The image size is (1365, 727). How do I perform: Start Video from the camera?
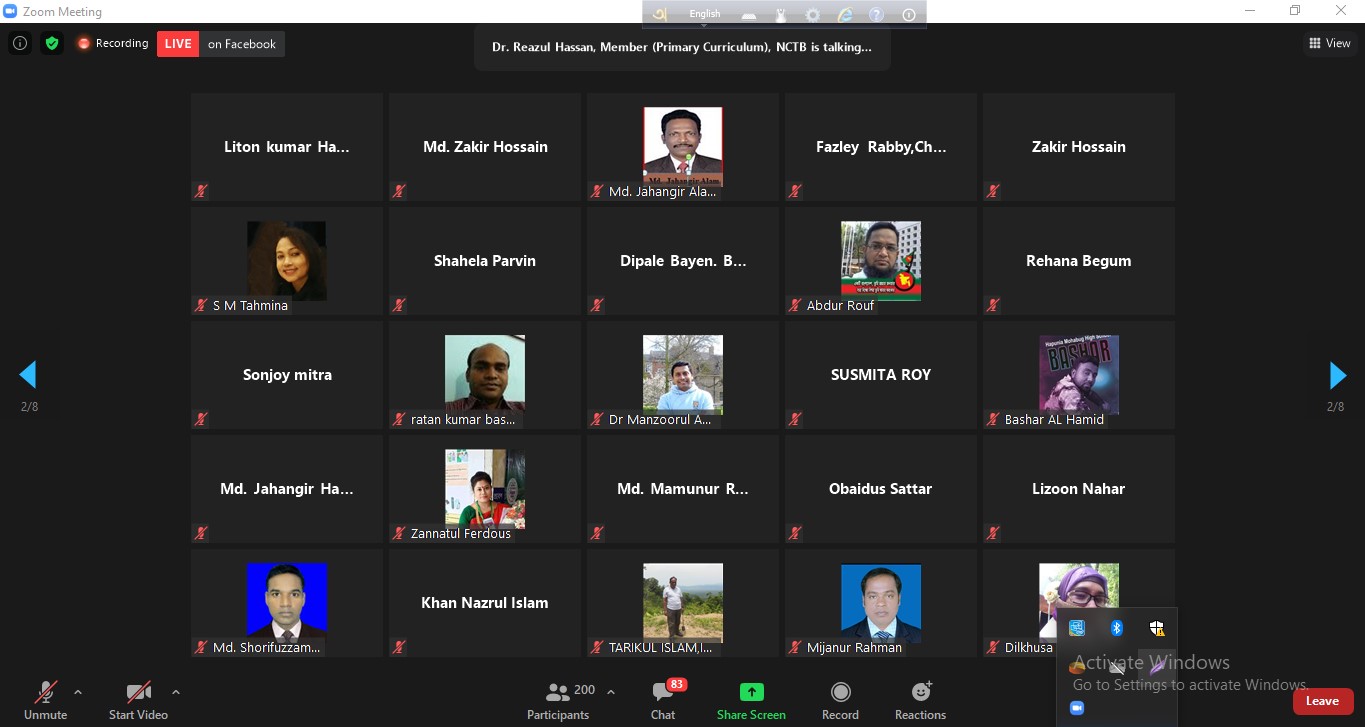tap(138, 701)
